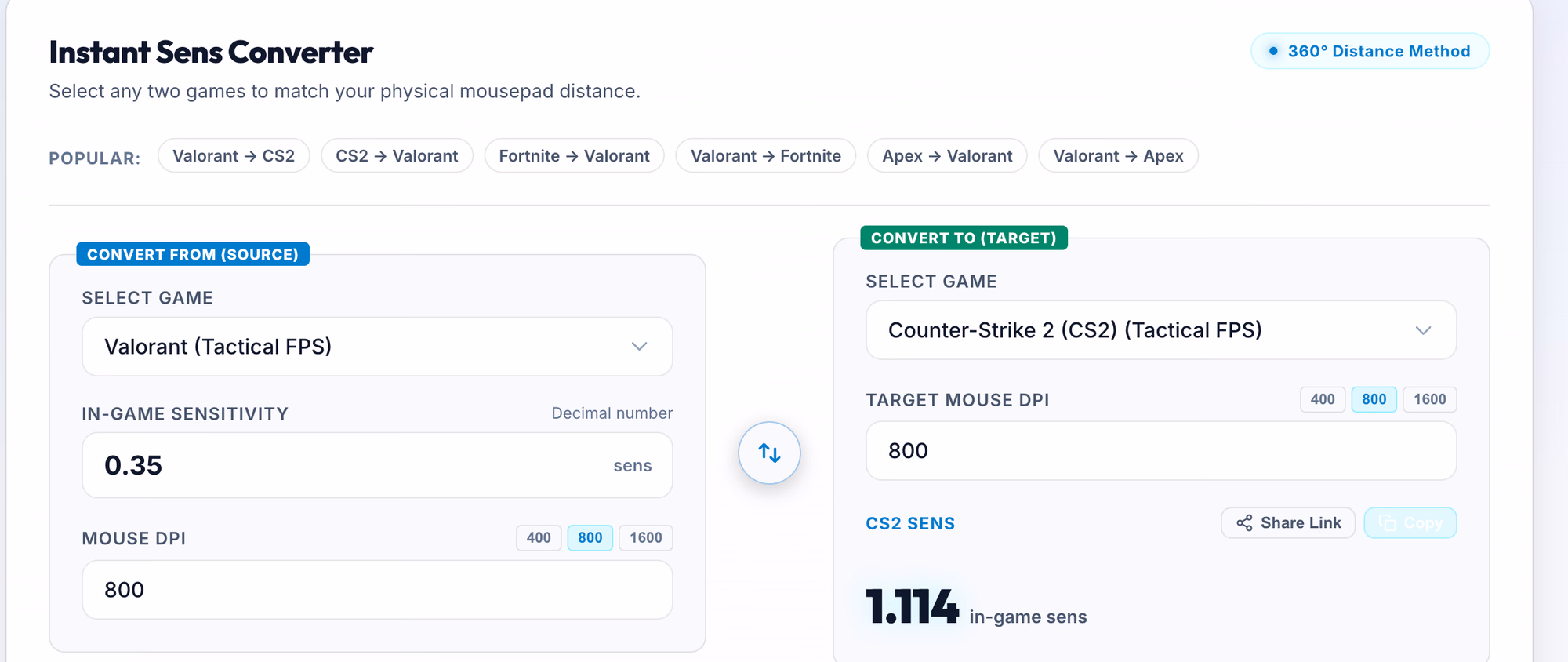Click the Share Link button
The width and height of the screenshot is (1568, 662).
coord(1288,523)
